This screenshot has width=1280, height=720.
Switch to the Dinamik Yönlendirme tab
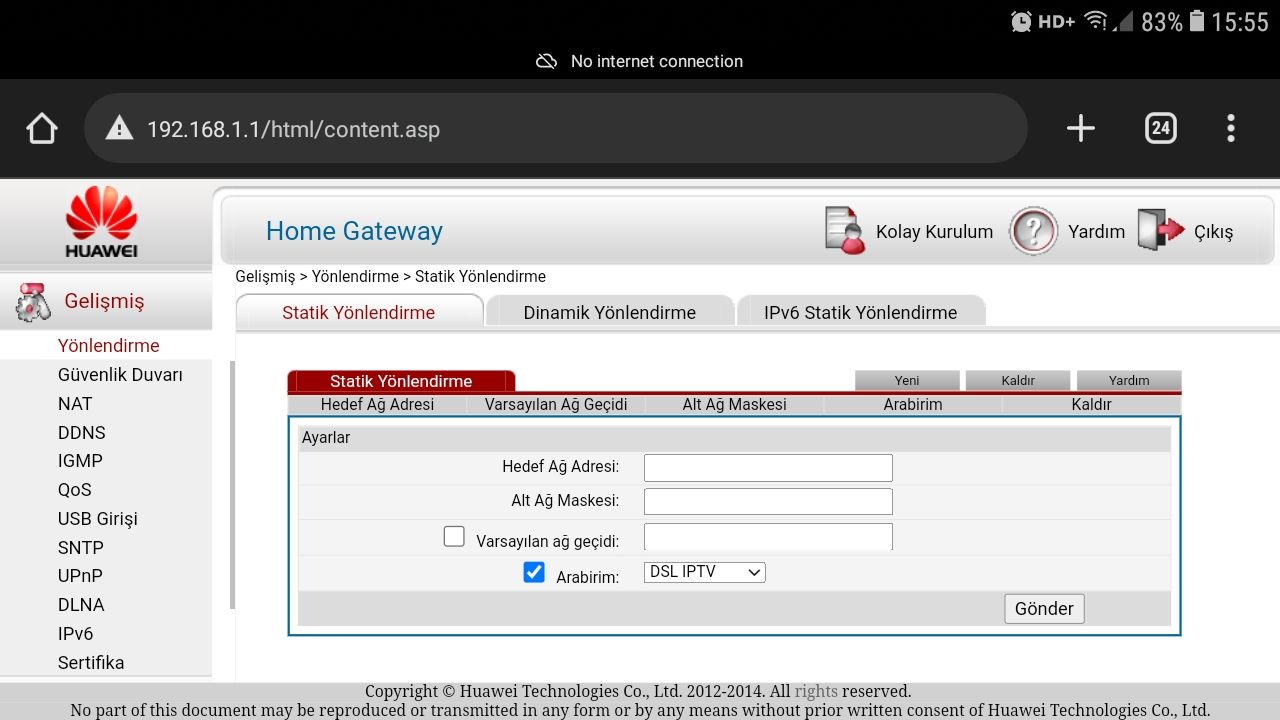coord(610,312)
